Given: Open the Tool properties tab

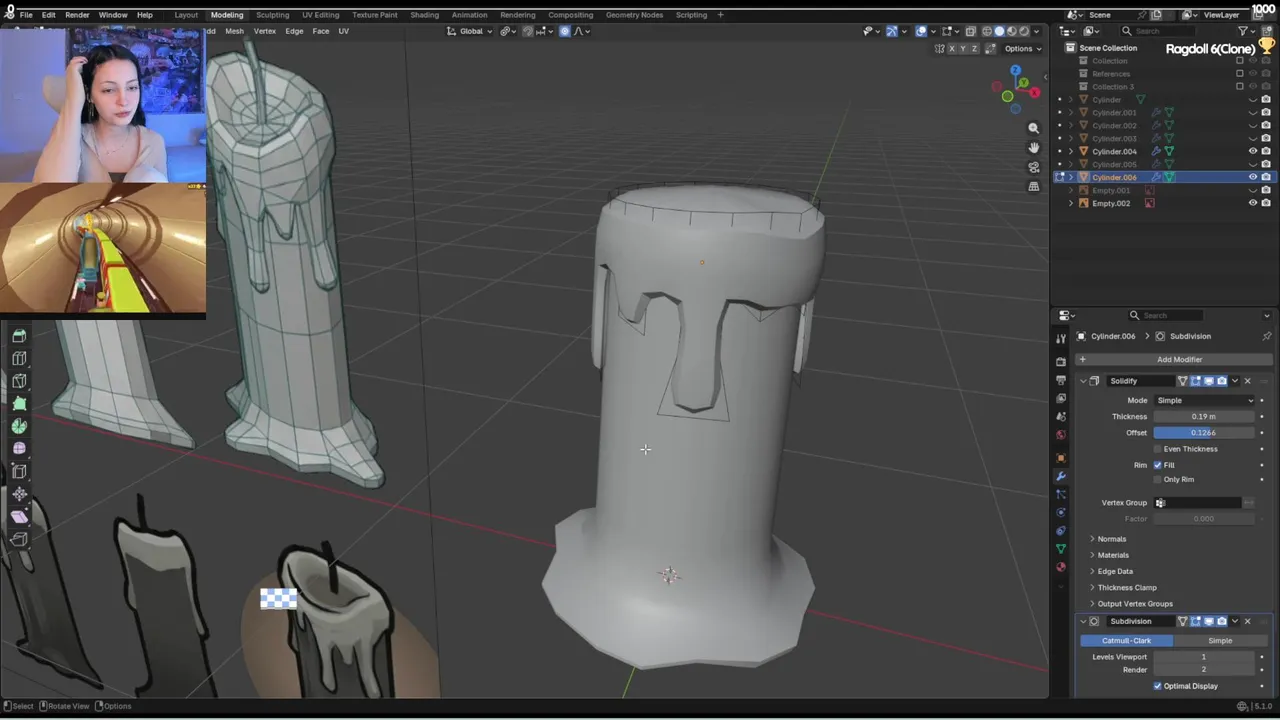Looking at the screenshot, I should pos(1061,339).
